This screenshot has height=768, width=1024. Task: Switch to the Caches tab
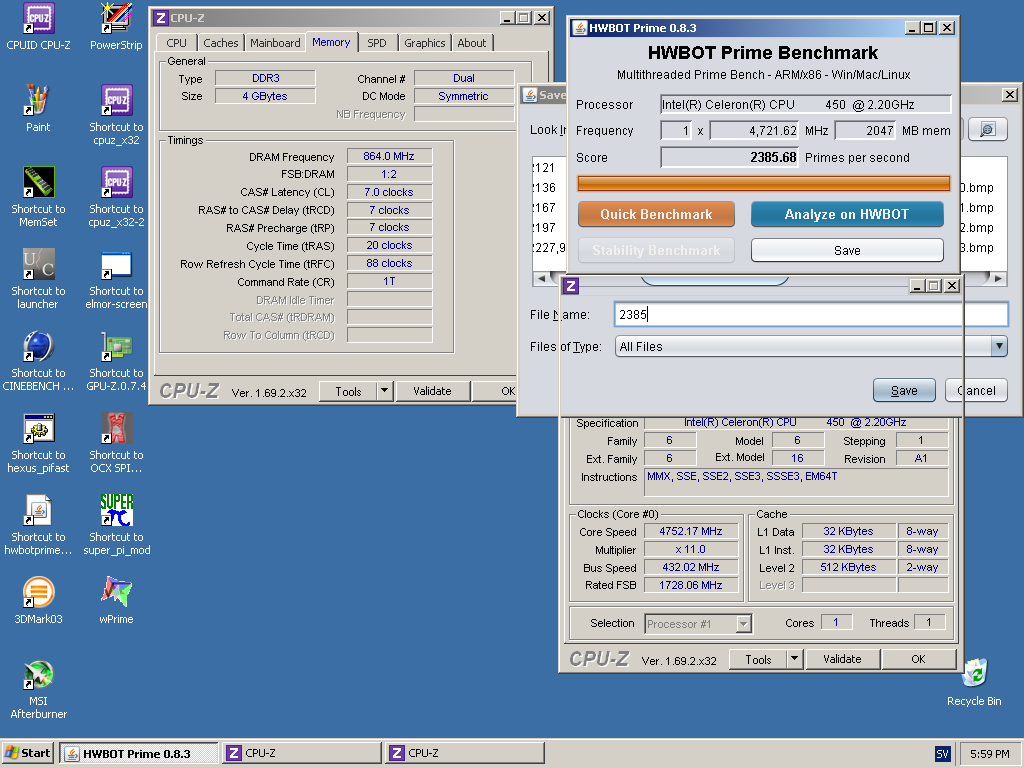[x=221, y=42]
